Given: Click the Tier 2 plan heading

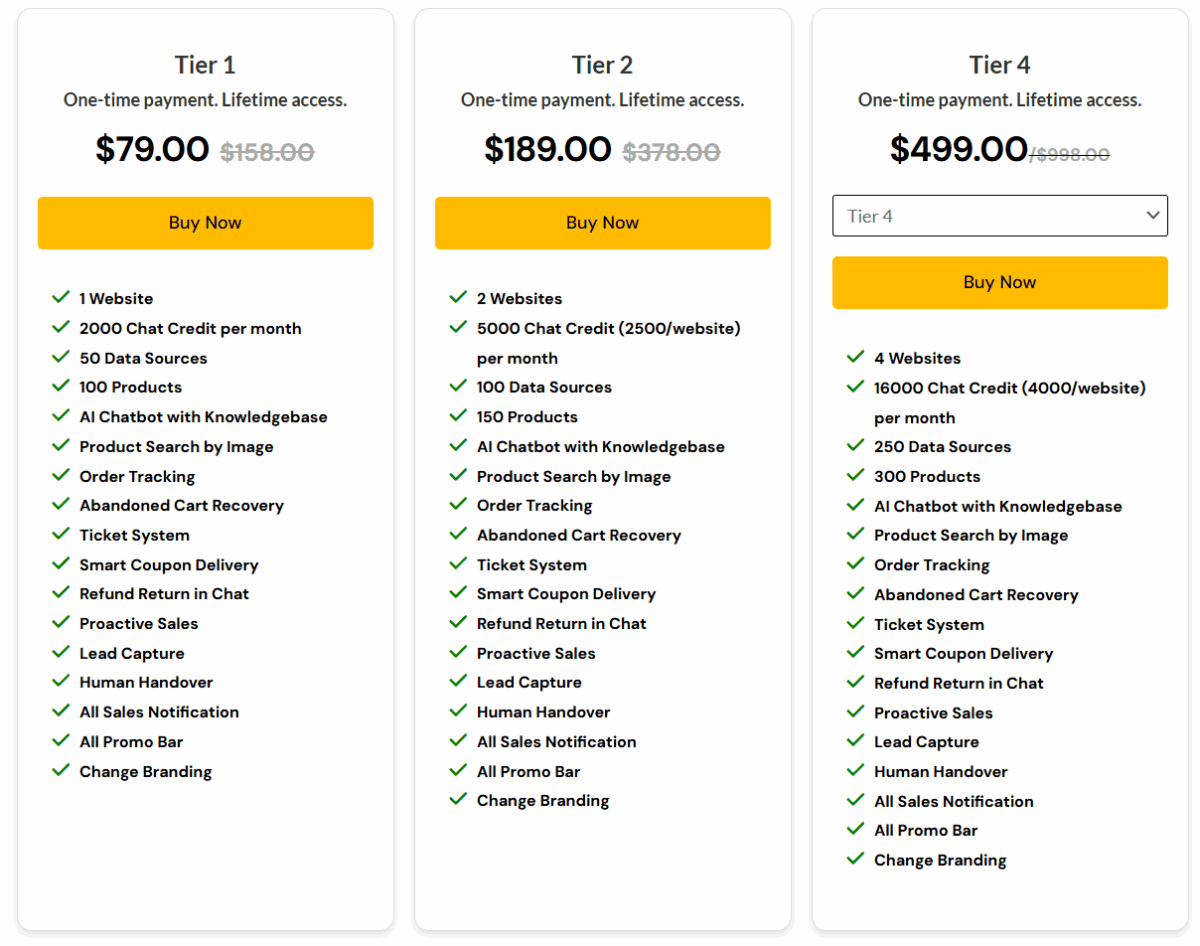Looking at the screenshot, I should pyautogui.click(x=602, y=65).
